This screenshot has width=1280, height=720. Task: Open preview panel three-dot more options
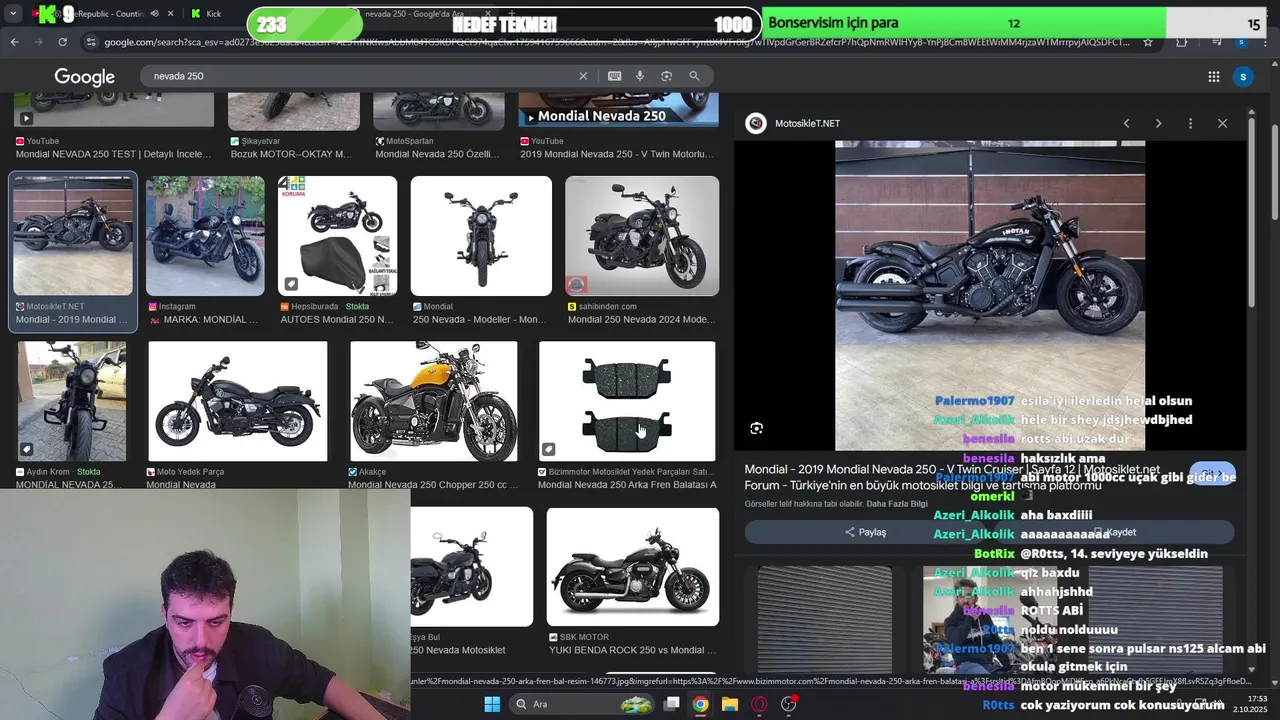tap(1190, 123)
